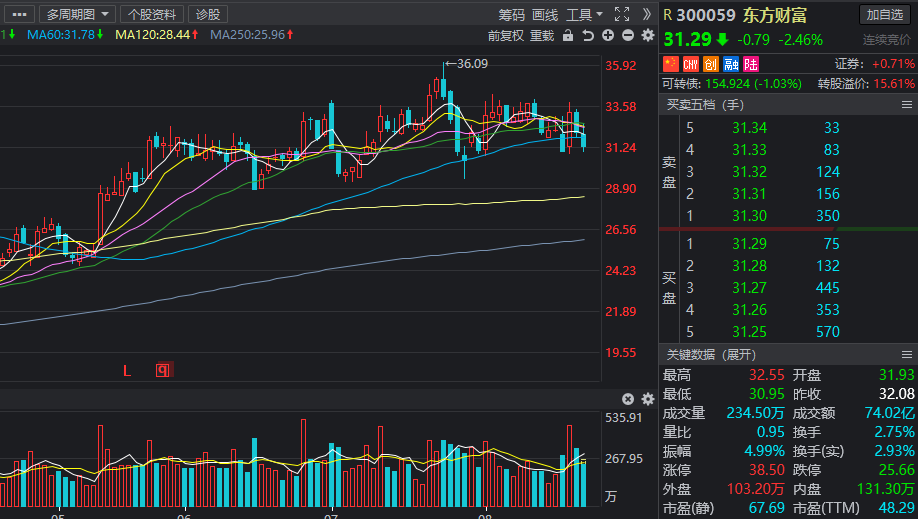Image resolution: width=918 pixels, height=519 pixels.
Task: Click volume axis label 535.91
Action: pyautogui.click(x=624, y=418)
